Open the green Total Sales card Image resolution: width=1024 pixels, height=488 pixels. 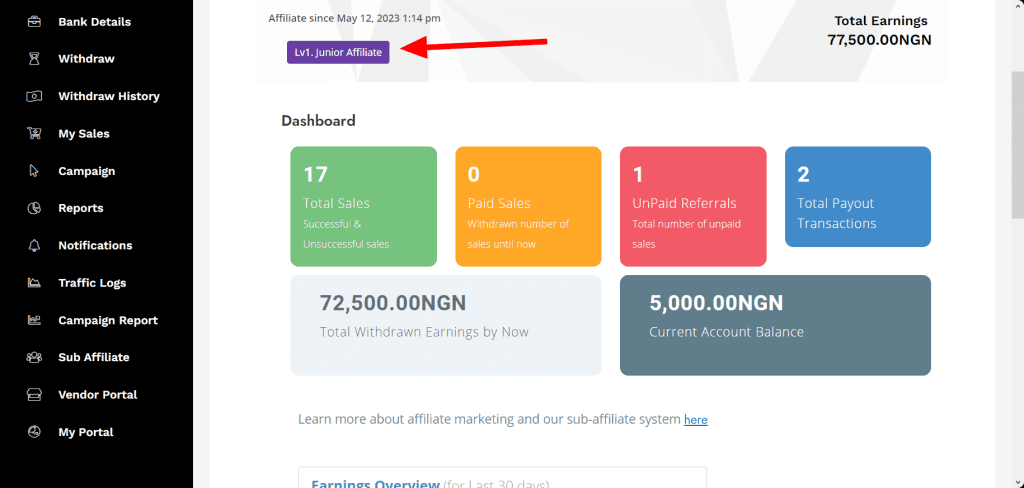click(x=363, y=207)
